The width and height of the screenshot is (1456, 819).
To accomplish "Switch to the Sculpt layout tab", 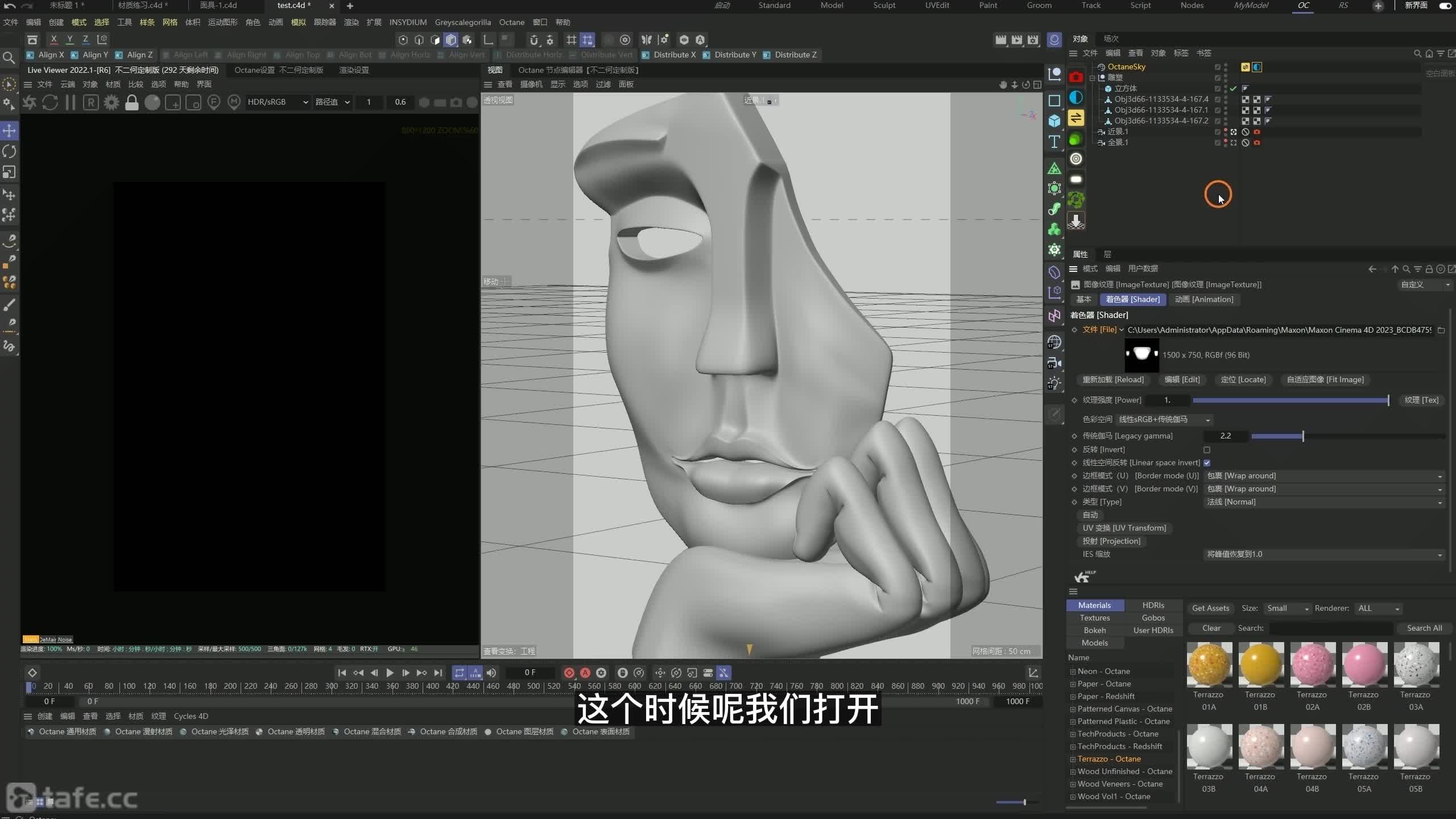I will point(884,5).
